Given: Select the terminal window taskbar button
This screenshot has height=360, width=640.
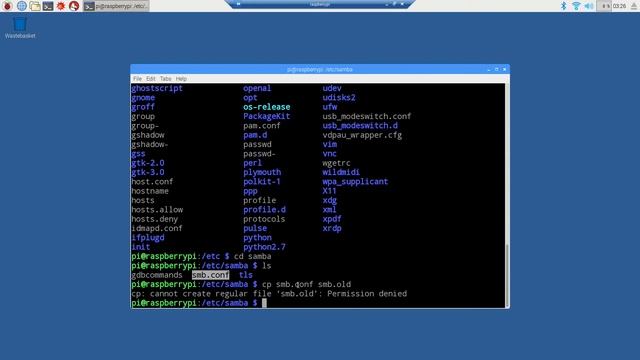Looking at the screenshot, I should pos(116,6).
